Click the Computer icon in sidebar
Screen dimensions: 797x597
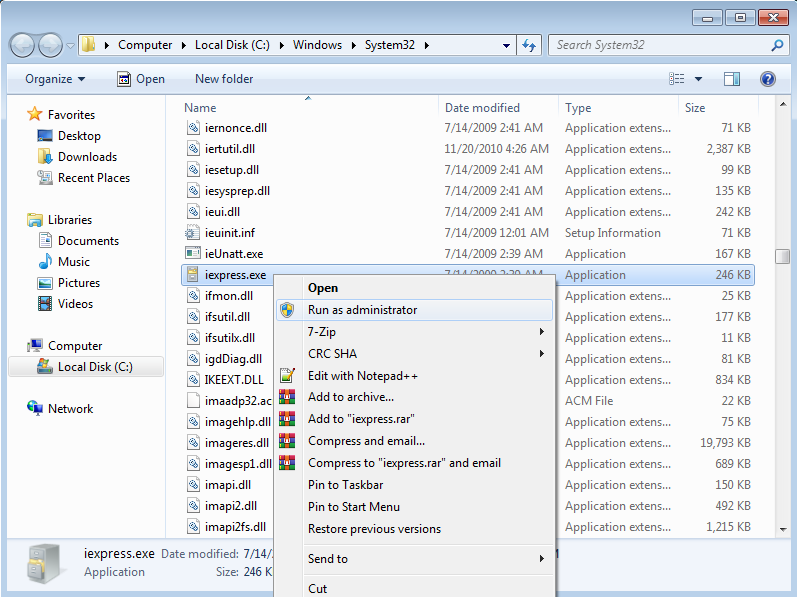[x=35, y=345]
